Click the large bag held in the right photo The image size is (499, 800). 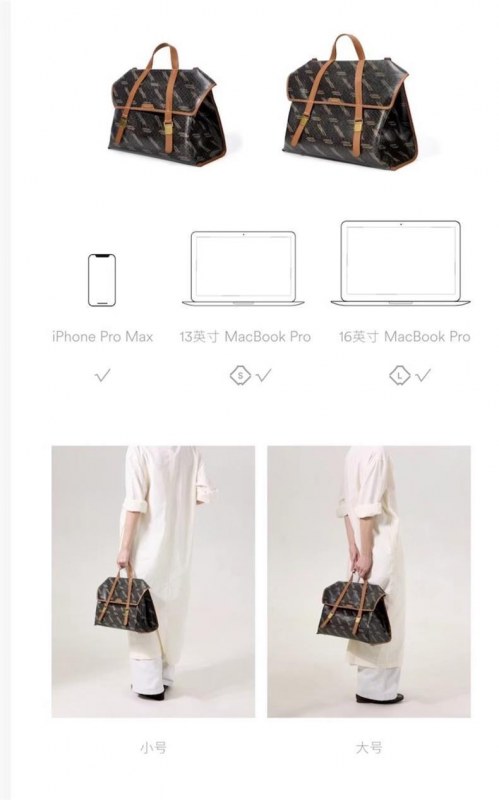[354, 607]
